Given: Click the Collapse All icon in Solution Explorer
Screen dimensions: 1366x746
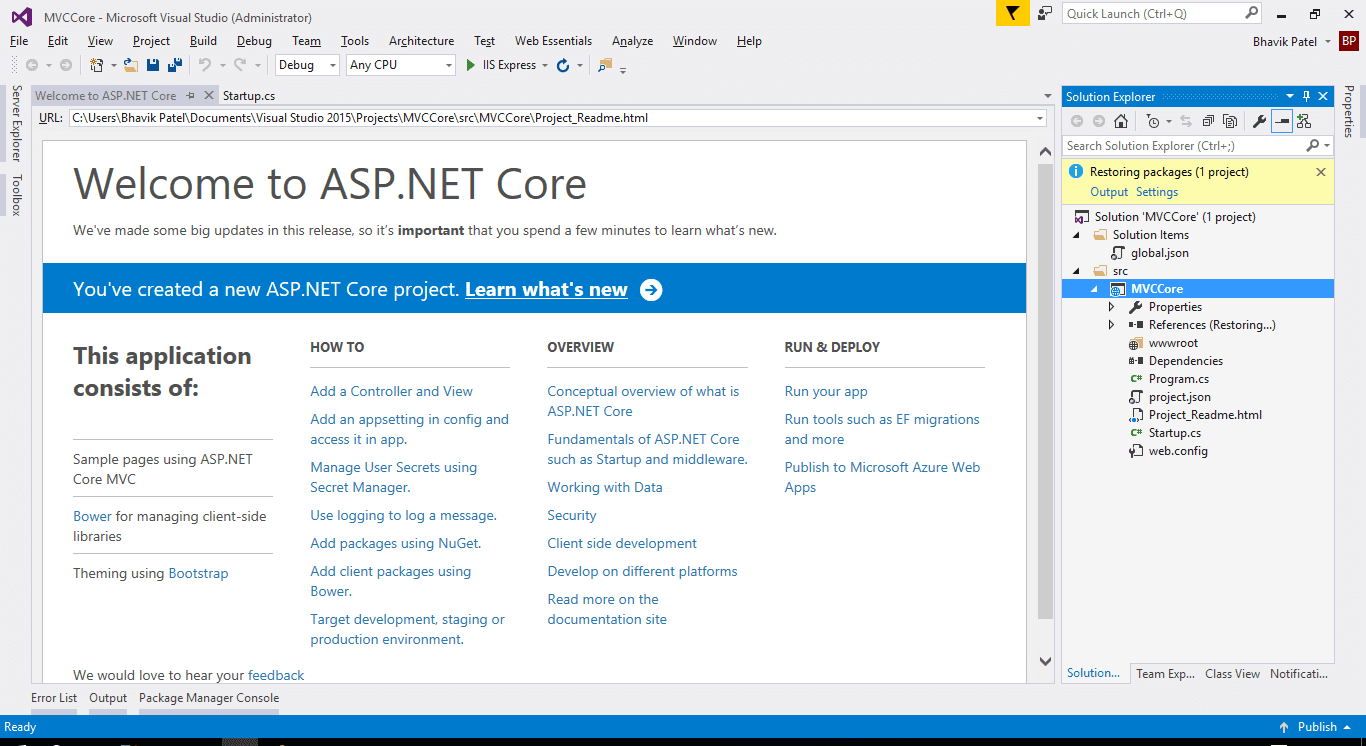Looking at the screenshot, I should (1208, 121).
